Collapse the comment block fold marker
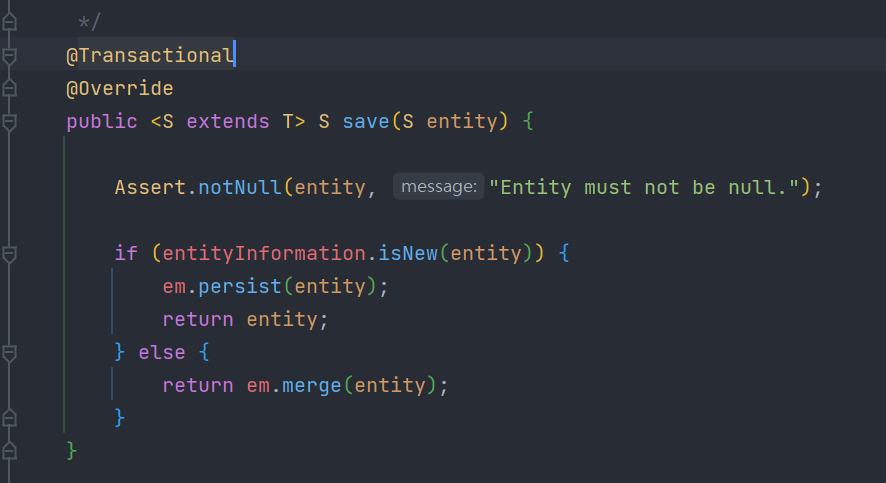 [9, 22]
